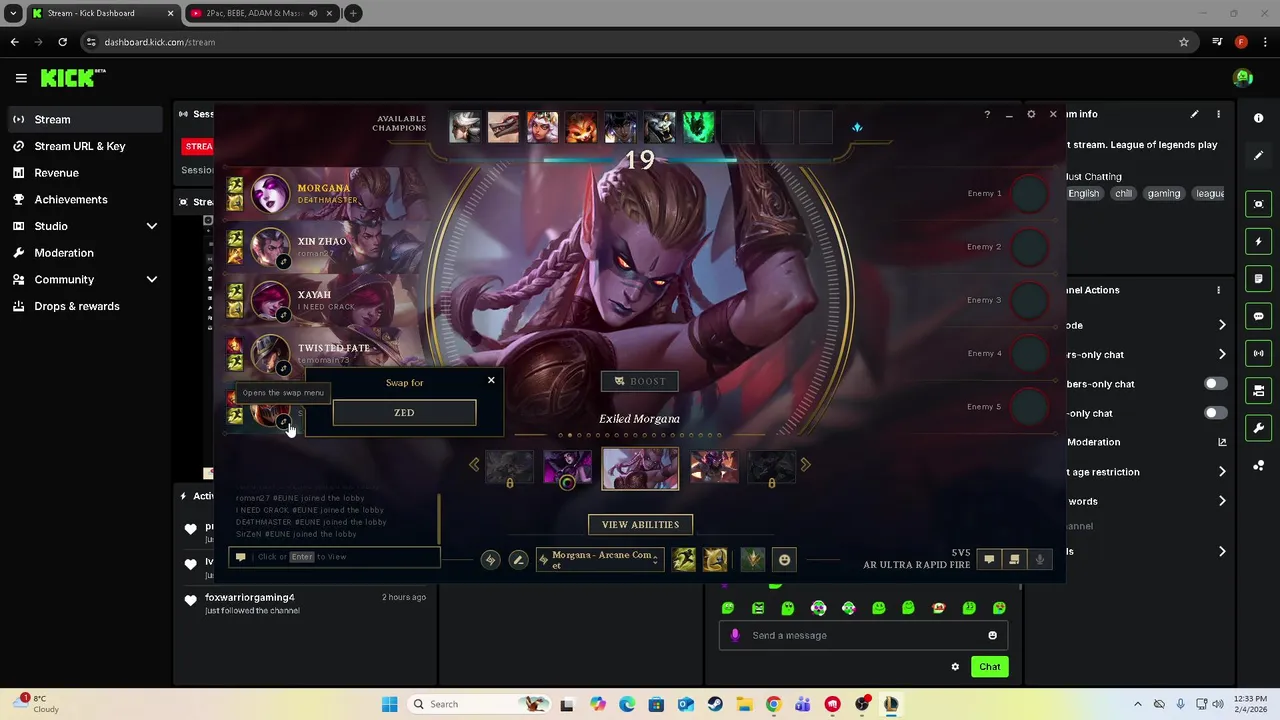Open Kick profile avatar menu
Screen dimensions: 1280x720
[1243, 78]
